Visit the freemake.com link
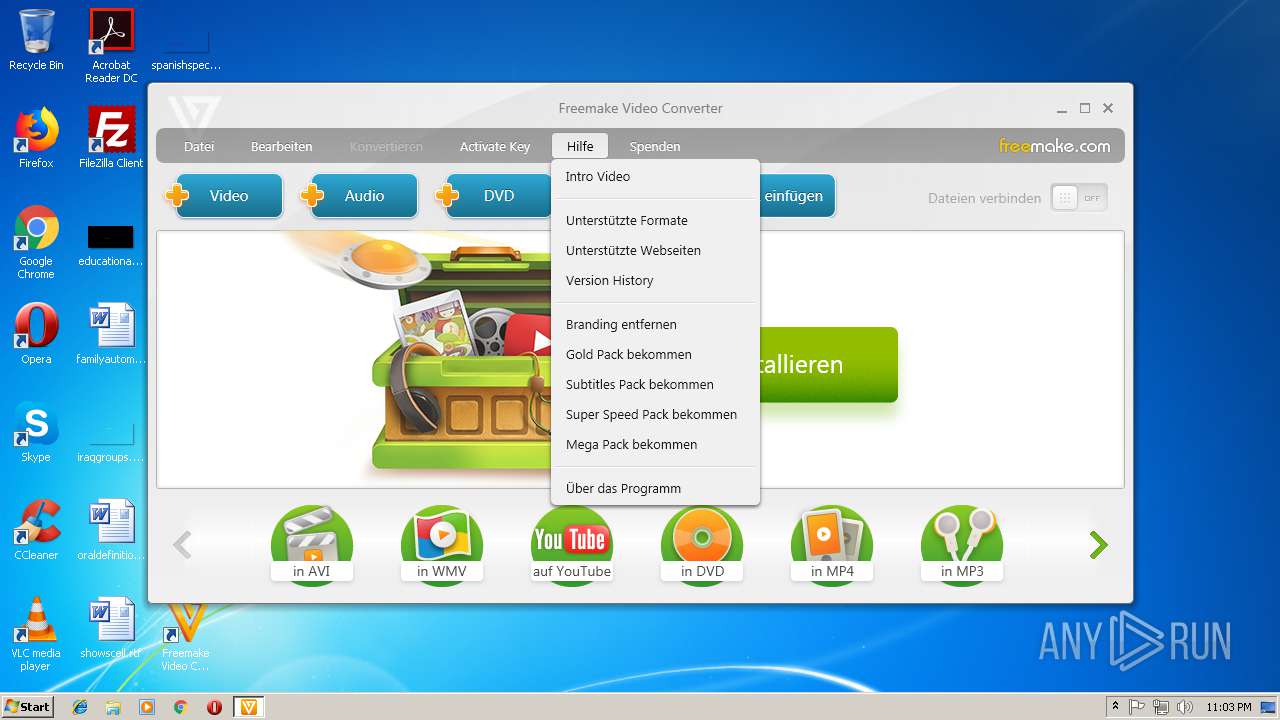 (x=1054, y=146)
